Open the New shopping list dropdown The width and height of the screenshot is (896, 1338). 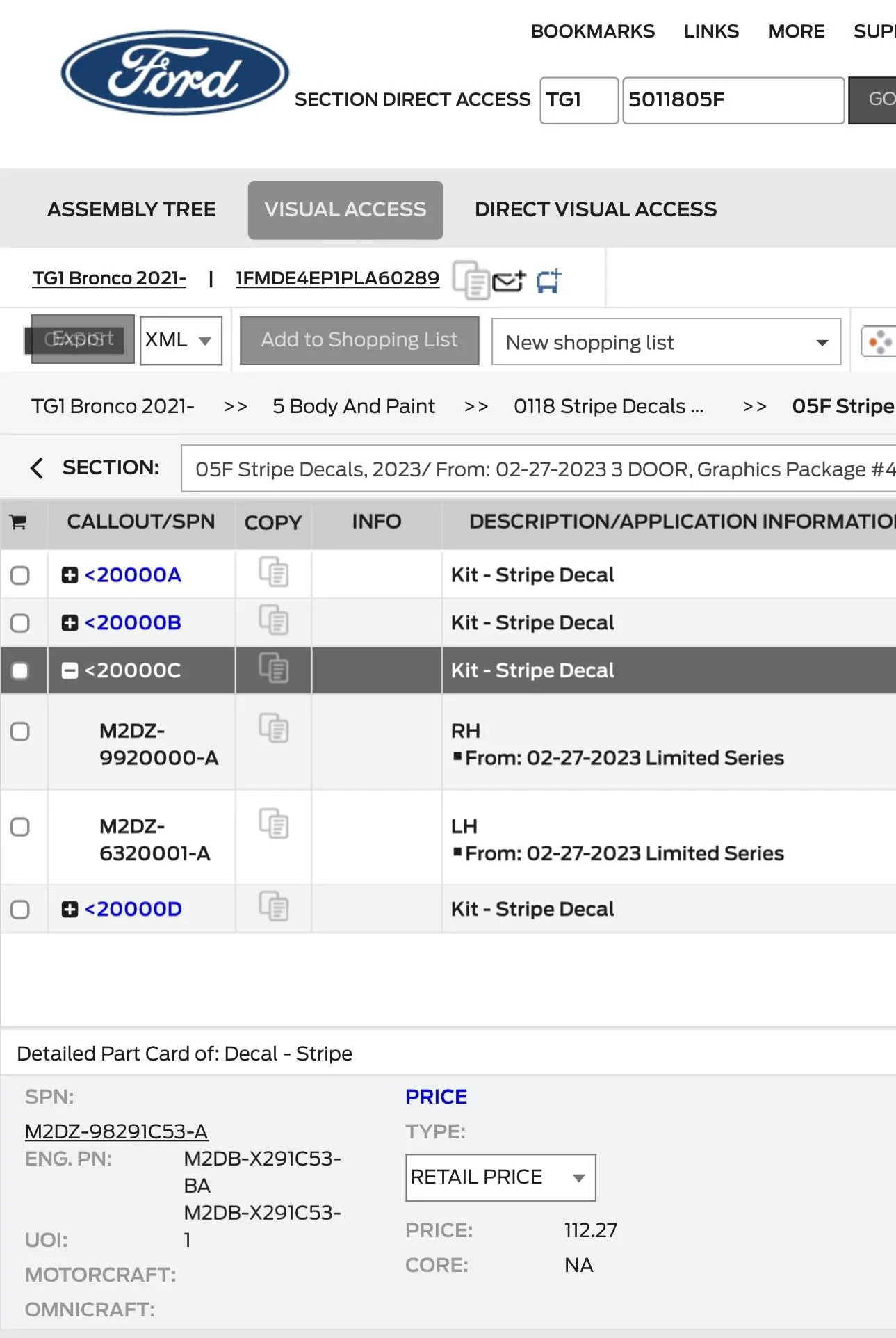pos(666,341)
